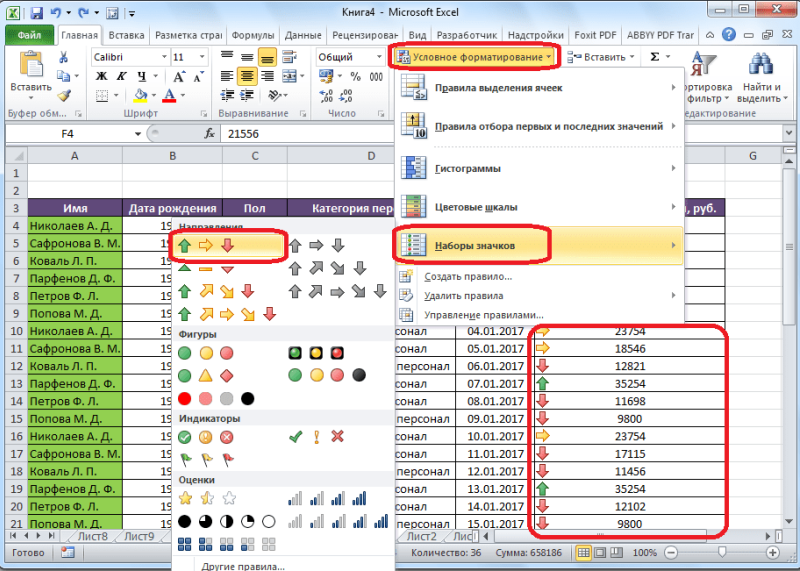
Task: Click the Cut scissors icon
Action: pos(63,57)
